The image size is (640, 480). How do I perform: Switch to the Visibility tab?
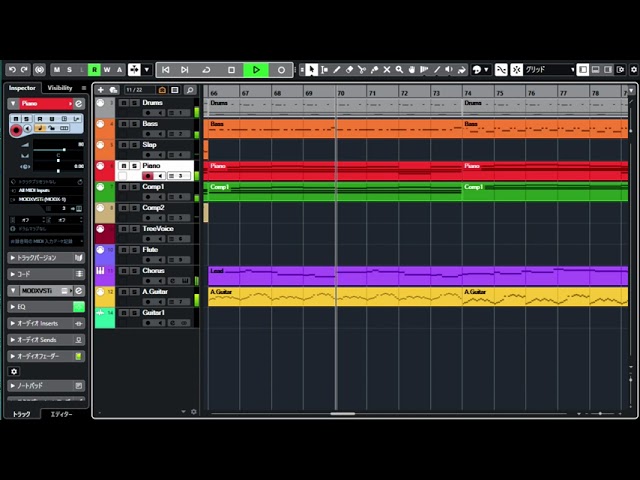60,88
